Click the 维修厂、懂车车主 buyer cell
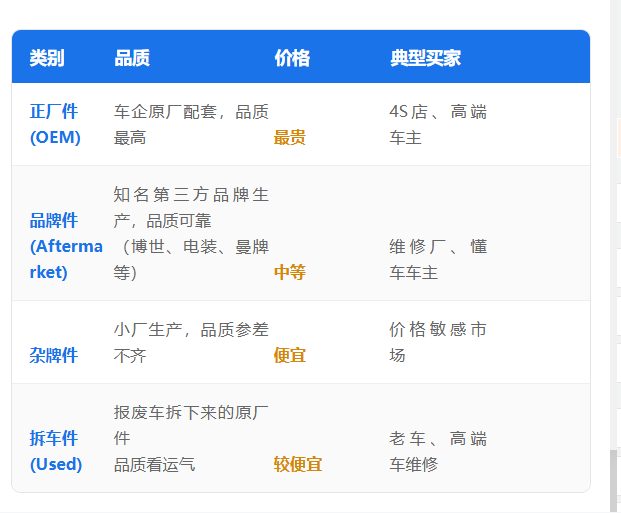Image resolution: width=621 pixels, height=513 pixels. (438, 259)
